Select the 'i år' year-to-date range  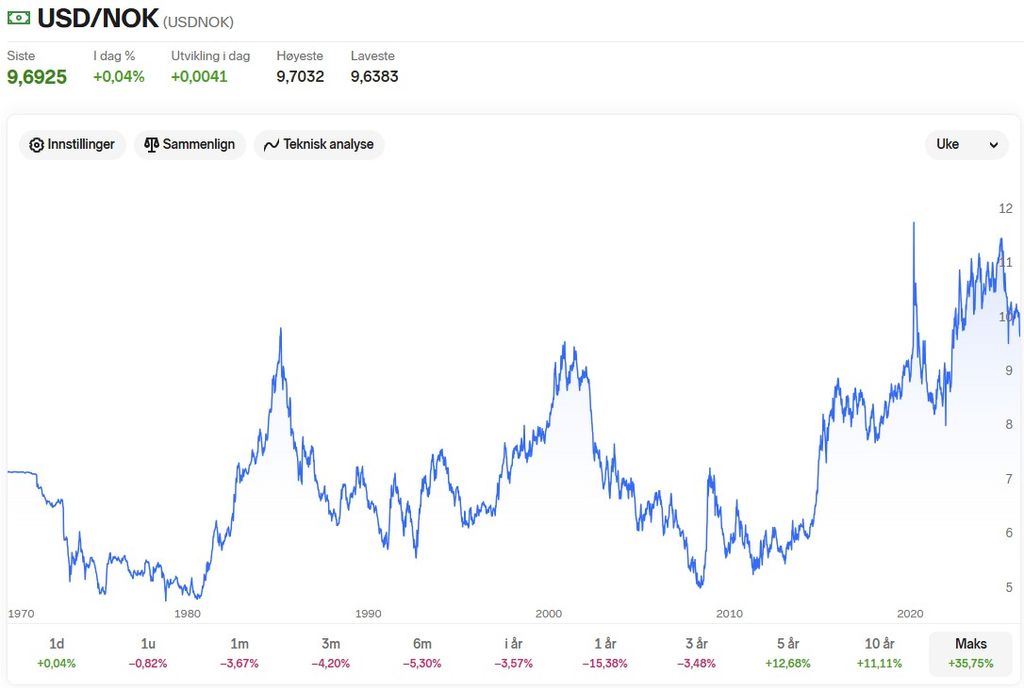coord(514,653)
